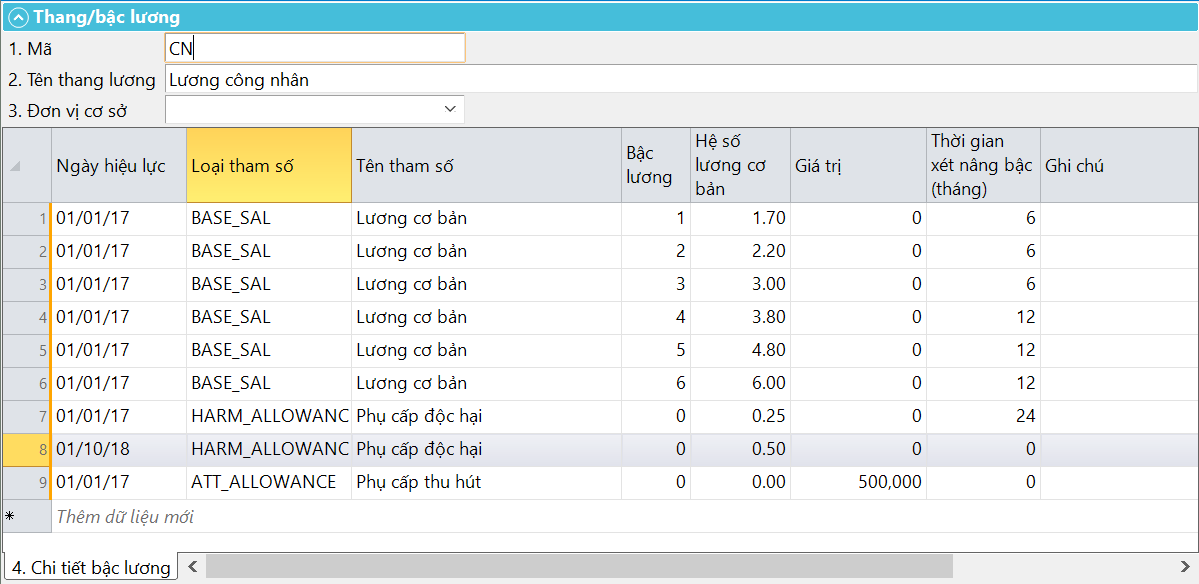Image resolution: width=1199 pixels, height=584 pixels.
Task: Select row 1 header
Action: 26,218
